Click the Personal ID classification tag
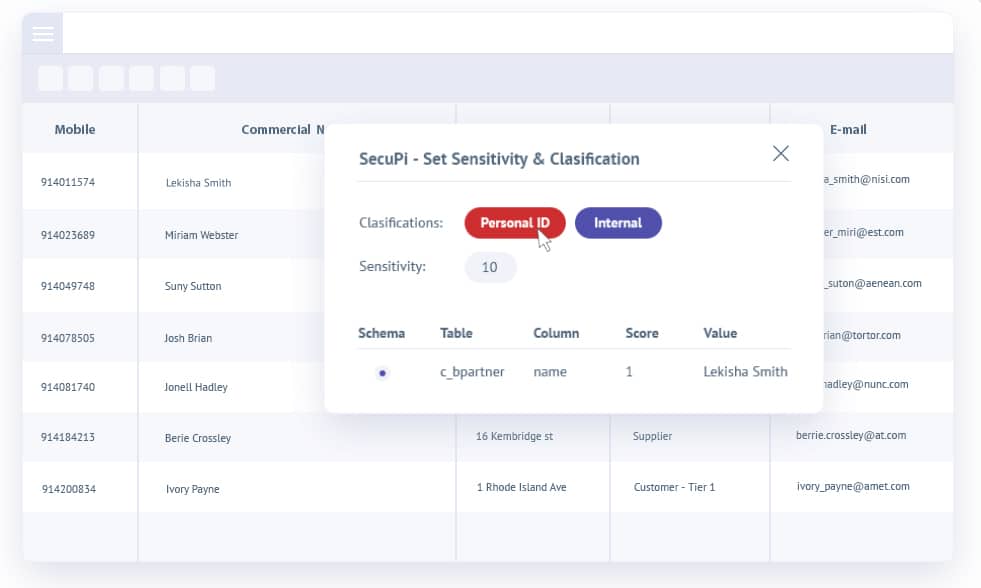Viewport: 981px width, 588px height. (x=515, y=223)
